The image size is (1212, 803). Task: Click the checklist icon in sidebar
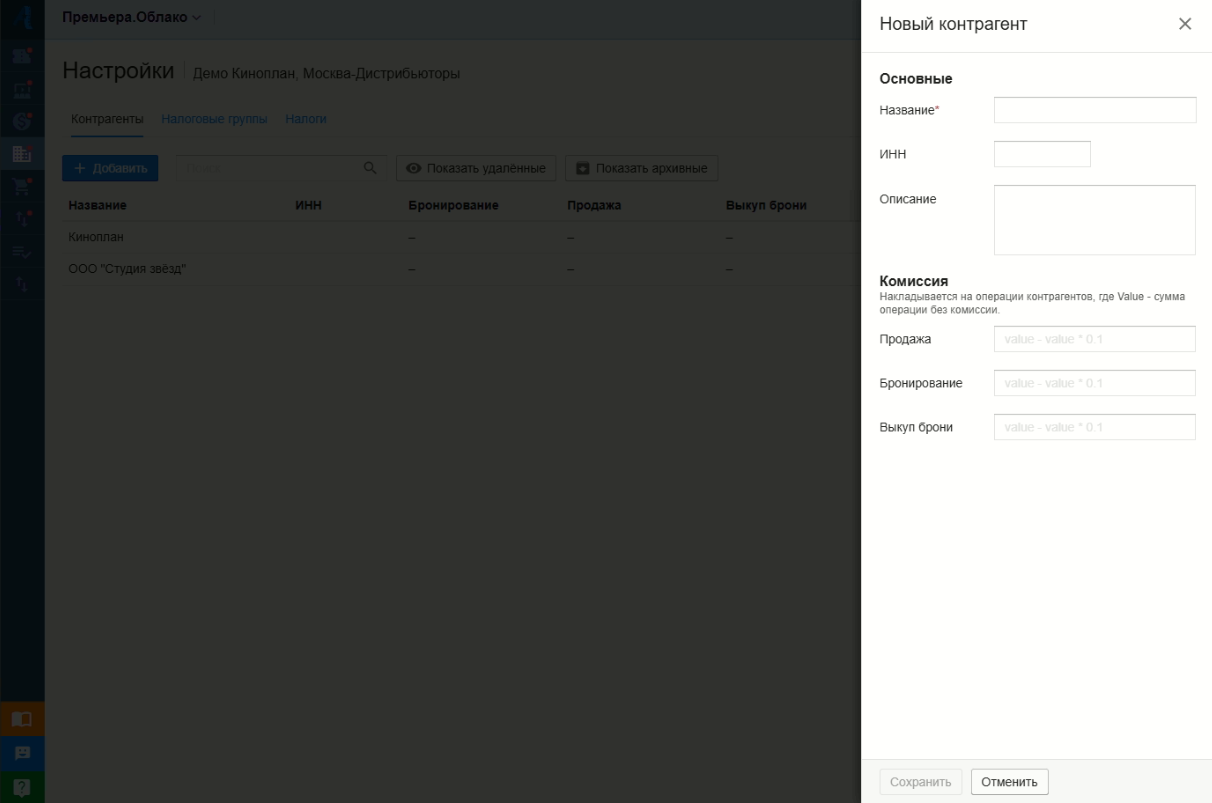click(21, 252)
